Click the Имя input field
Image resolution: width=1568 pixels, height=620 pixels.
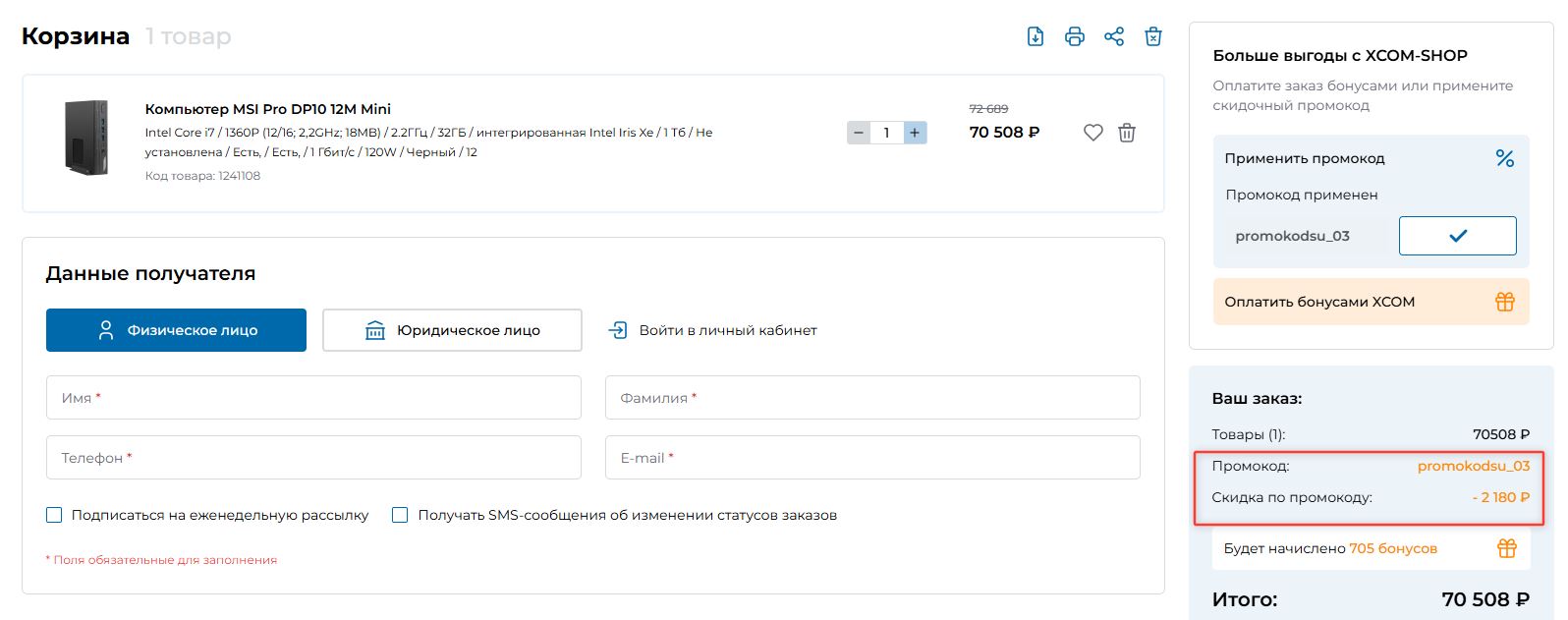[x=313, y=398]
